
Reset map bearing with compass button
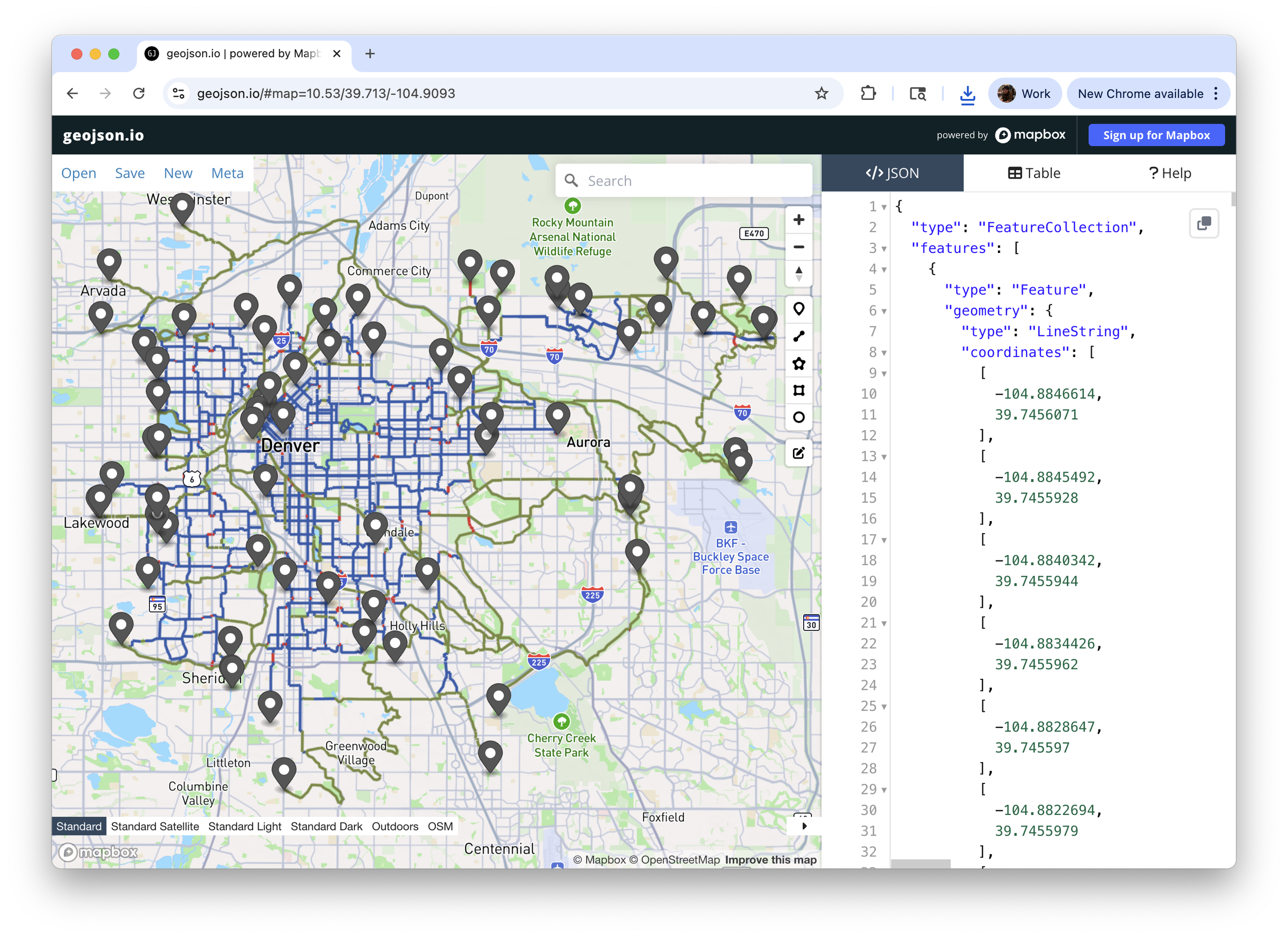799,274
